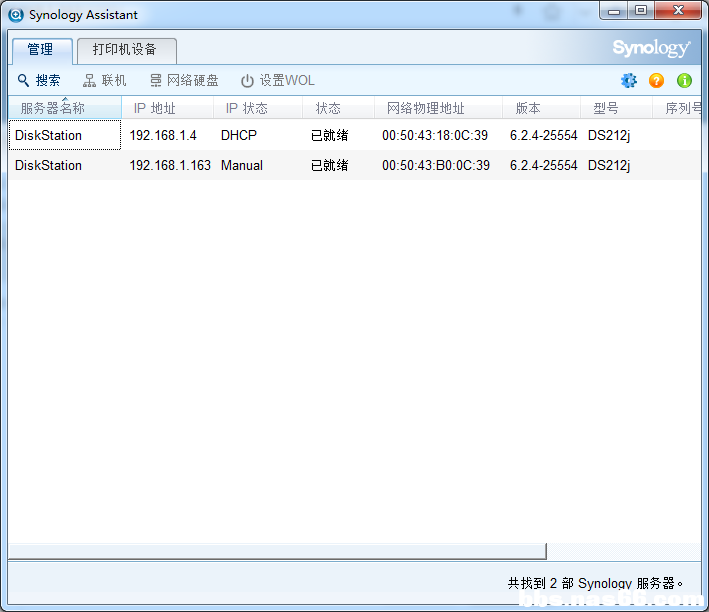Select the 管理 tab
The image size is (709, 612).
(x=42, y=50)
